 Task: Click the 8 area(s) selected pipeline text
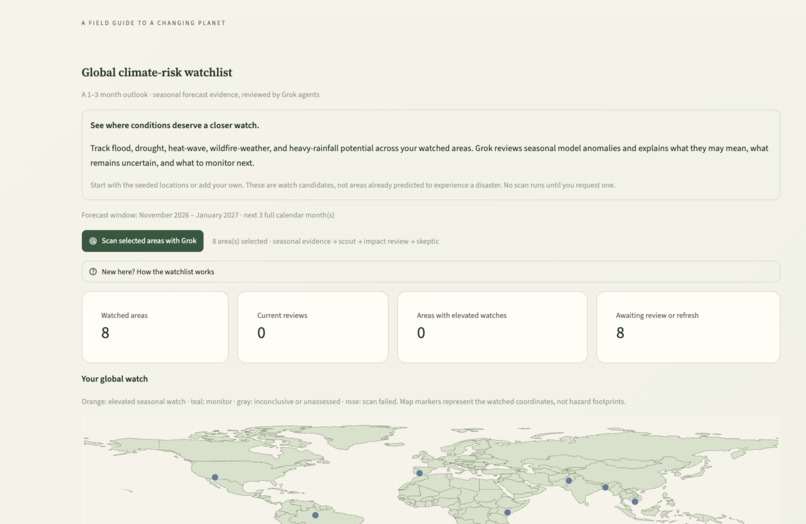[325, 241]
